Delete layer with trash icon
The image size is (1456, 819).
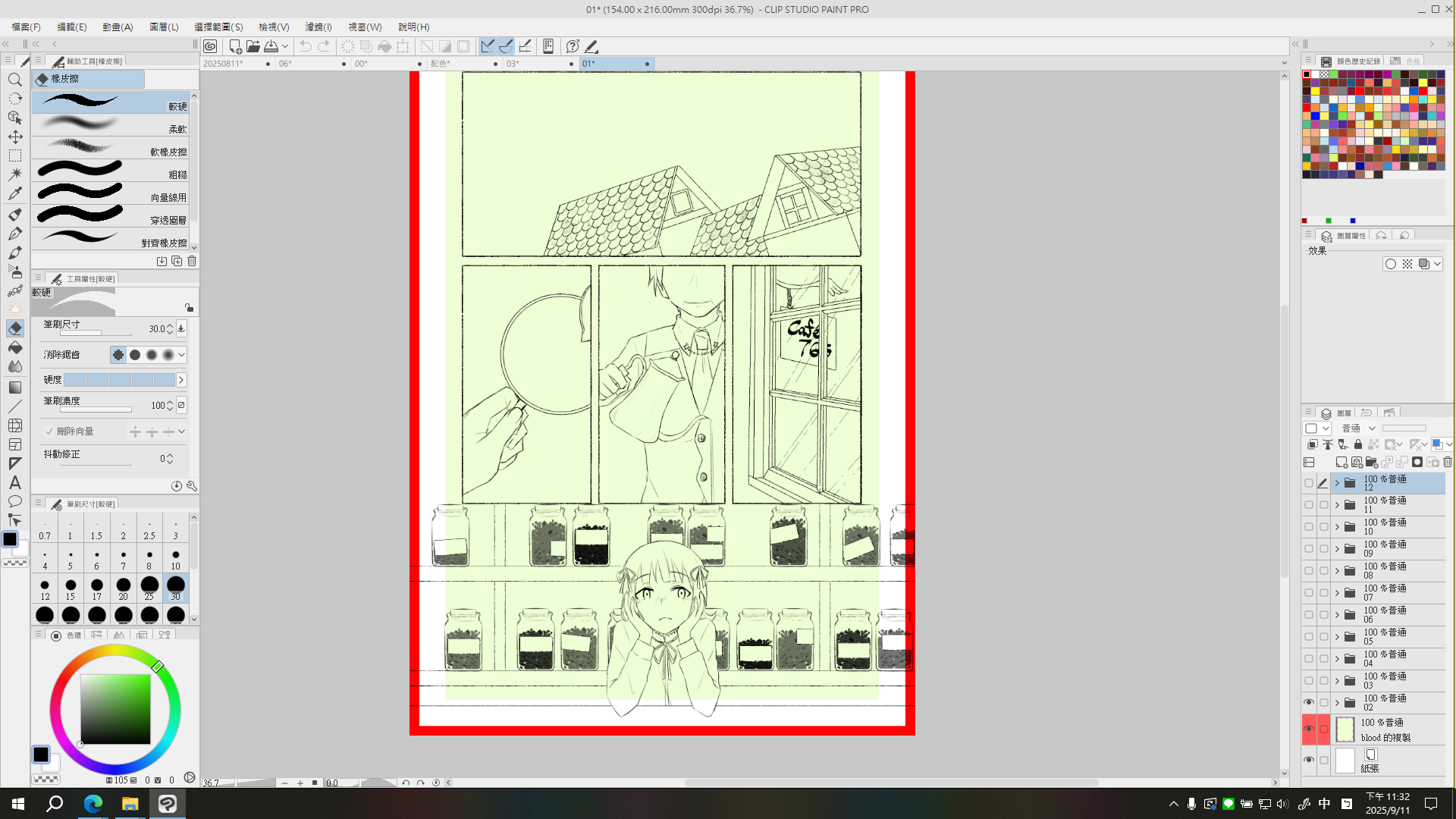pyautogui.click(x=1447, y=462)
